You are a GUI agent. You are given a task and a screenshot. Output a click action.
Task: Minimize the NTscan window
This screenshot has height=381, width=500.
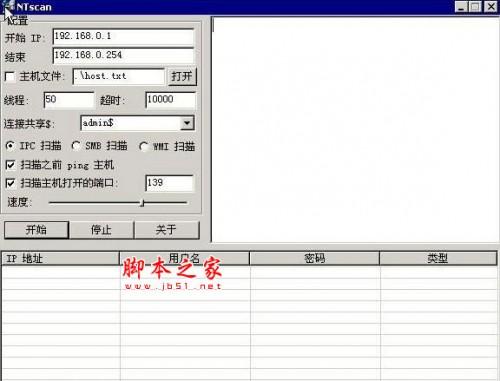point(461,7)
